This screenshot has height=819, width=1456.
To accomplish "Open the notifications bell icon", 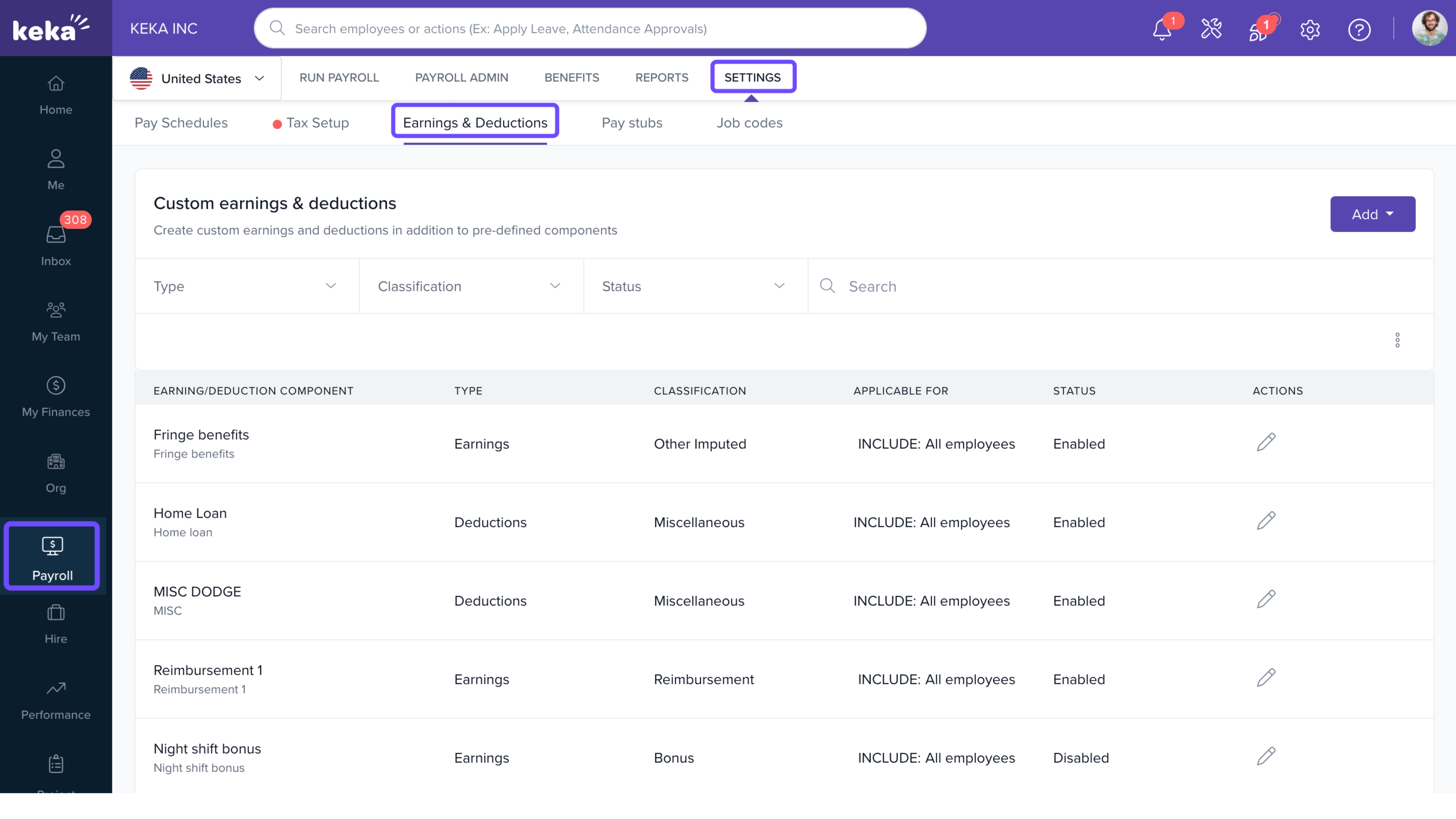I will coord(1161,29).
